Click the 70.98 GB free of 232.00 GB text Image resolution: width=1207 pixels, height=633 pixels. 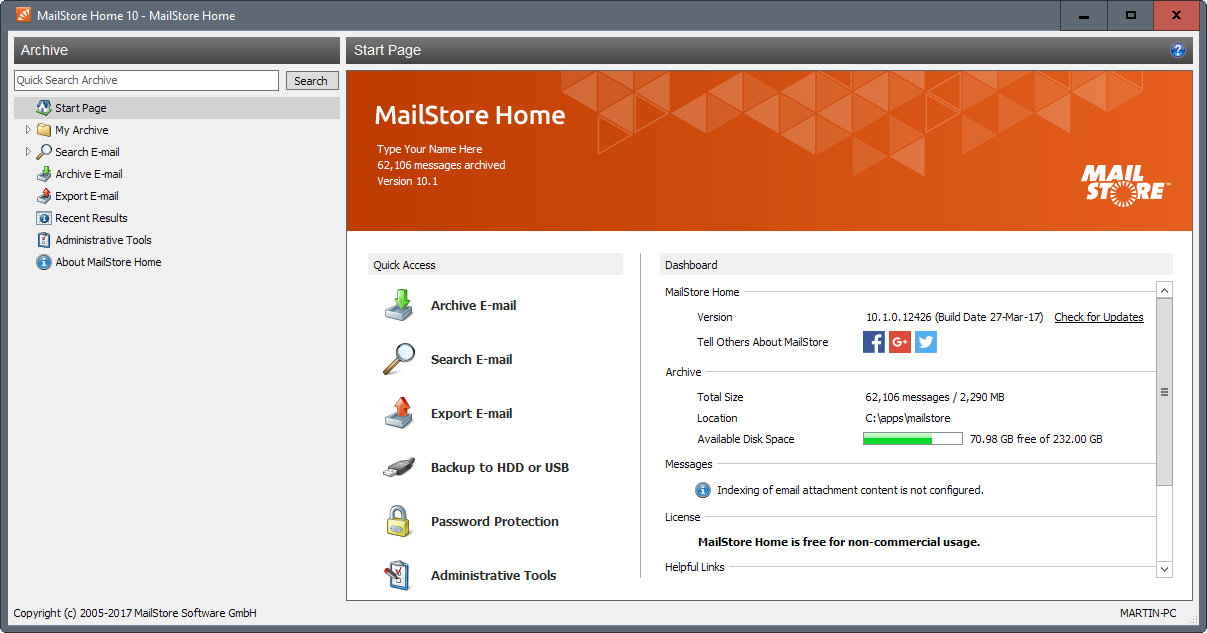click(x=1036, y=439)
